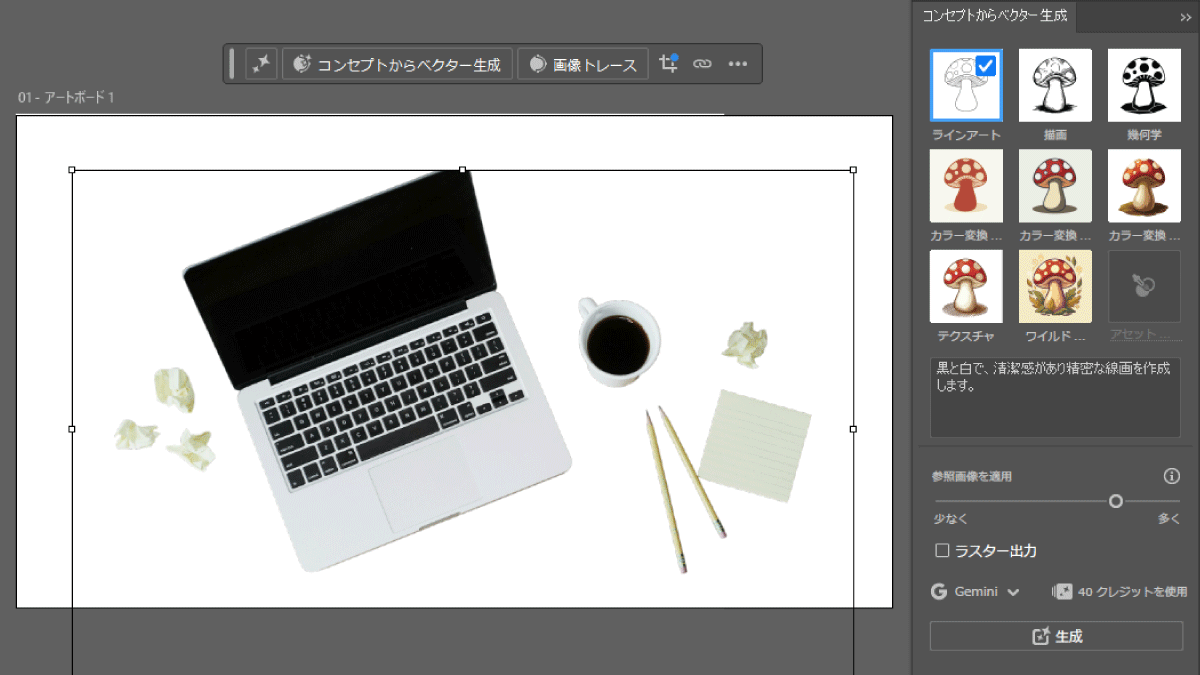Open the three-dot more options menu

pyautogui.click(x=738, y=64)
